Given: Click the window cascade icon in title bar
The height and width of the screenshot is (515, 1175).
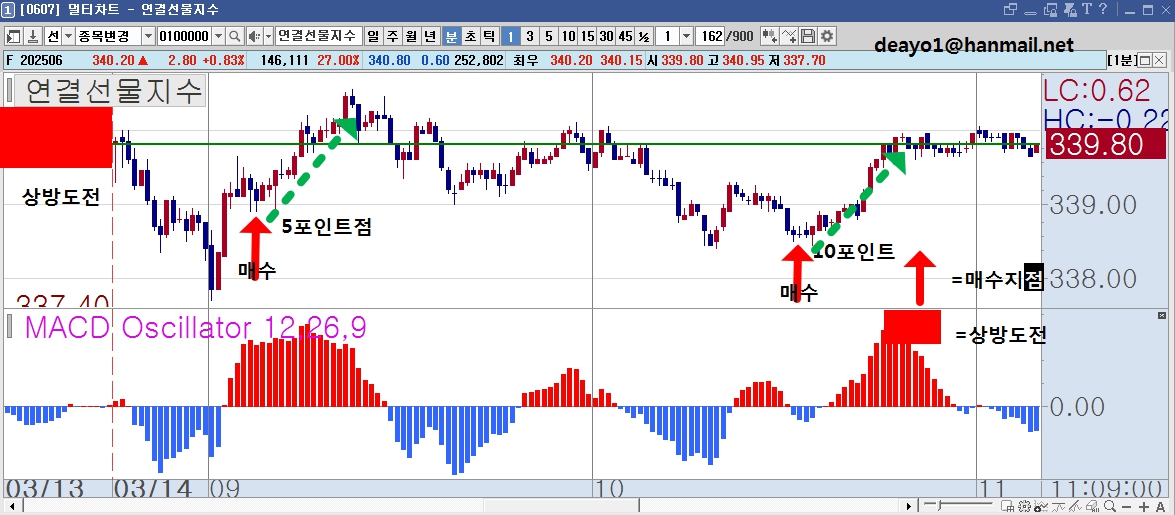Looking at the screenshot, I should [x=1010, y=9].
